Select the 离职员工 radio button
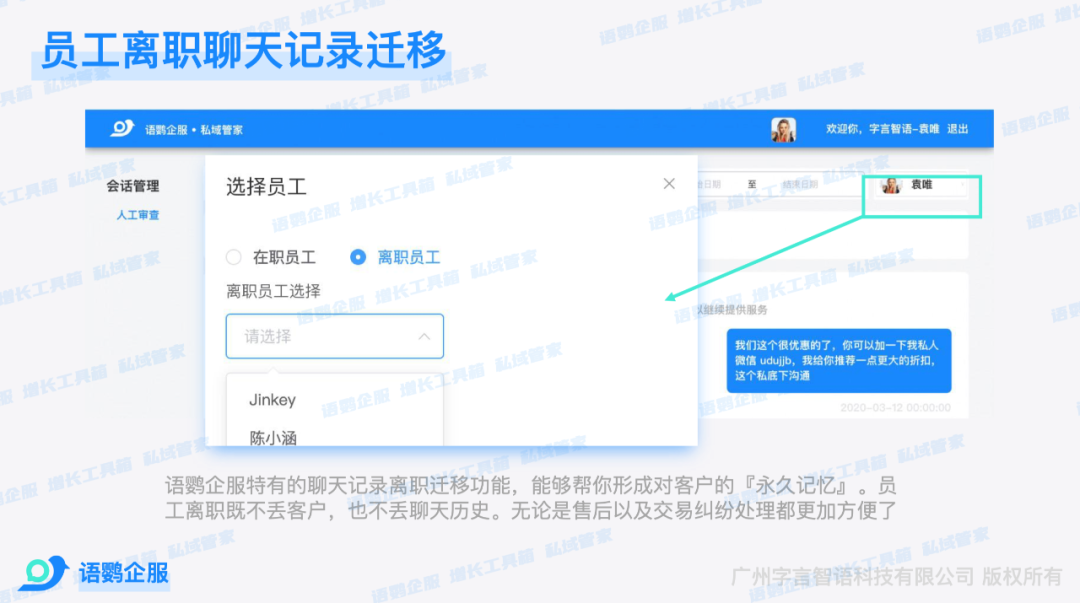The image size is (1080, 603). pos(358,257)
